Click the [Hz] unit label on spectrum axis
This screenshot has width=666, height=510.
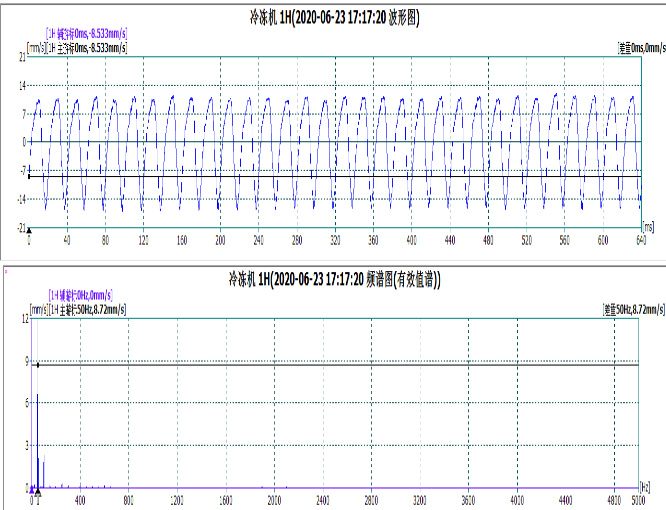(x=646, y=488)
